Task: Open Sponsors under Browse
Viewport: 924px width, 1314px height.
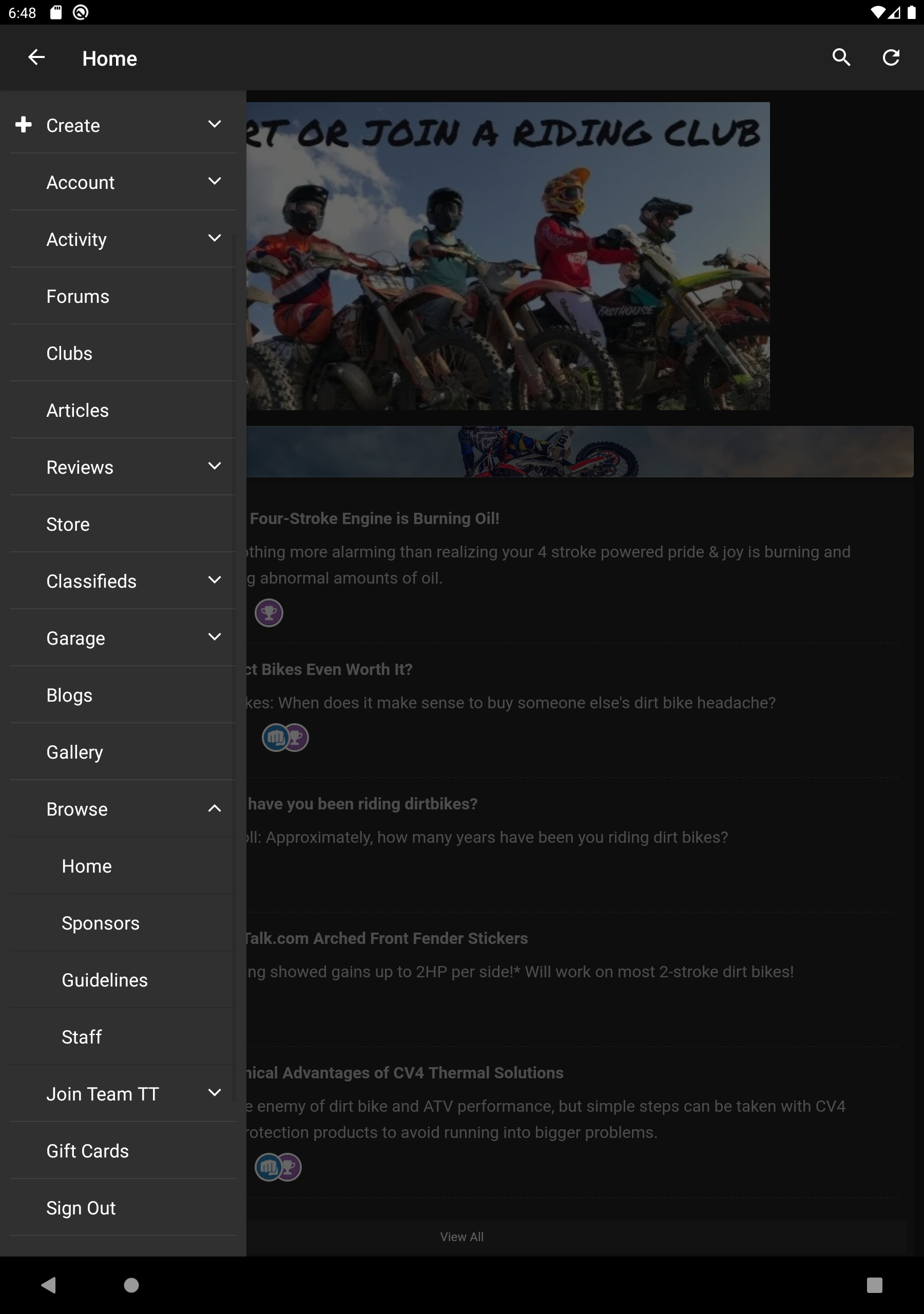Action: click(123, 922)
